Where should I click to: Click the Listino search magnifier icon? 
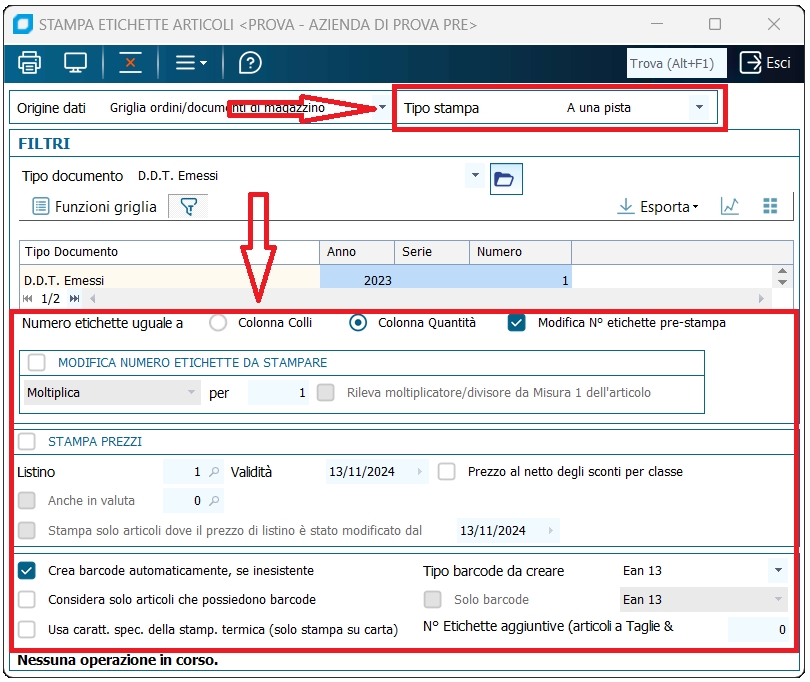coord(214,472)
